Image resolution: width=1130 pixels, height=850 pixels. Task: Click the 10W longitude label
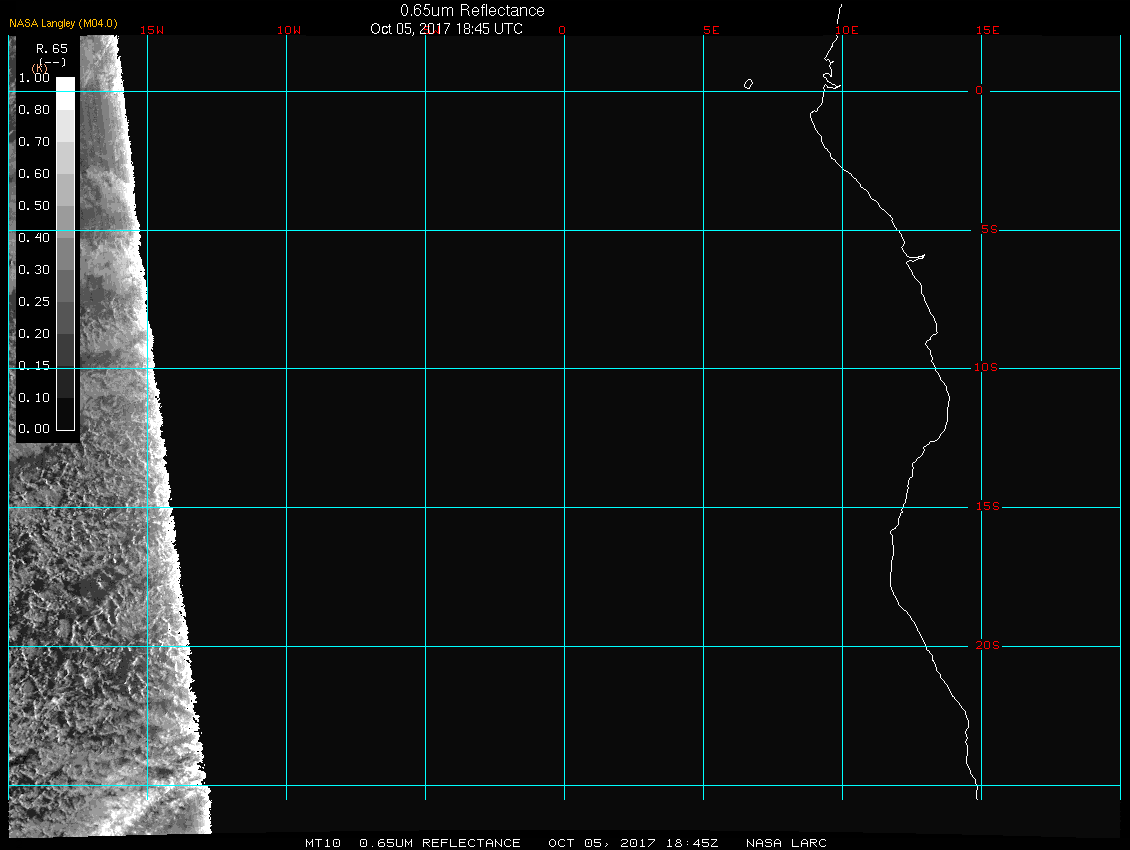coord(288,30)
